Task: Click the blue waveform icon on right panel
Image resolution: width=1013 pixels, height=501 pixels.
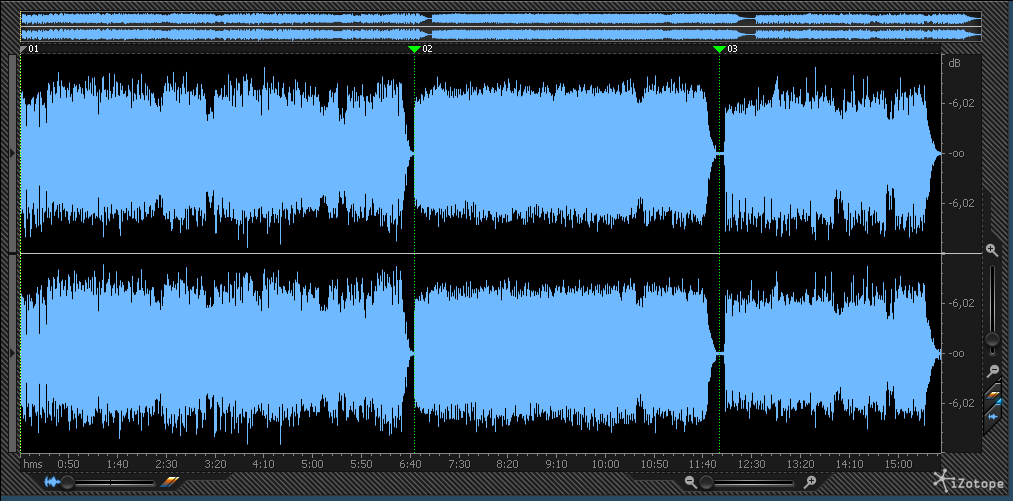Action: 993,414
